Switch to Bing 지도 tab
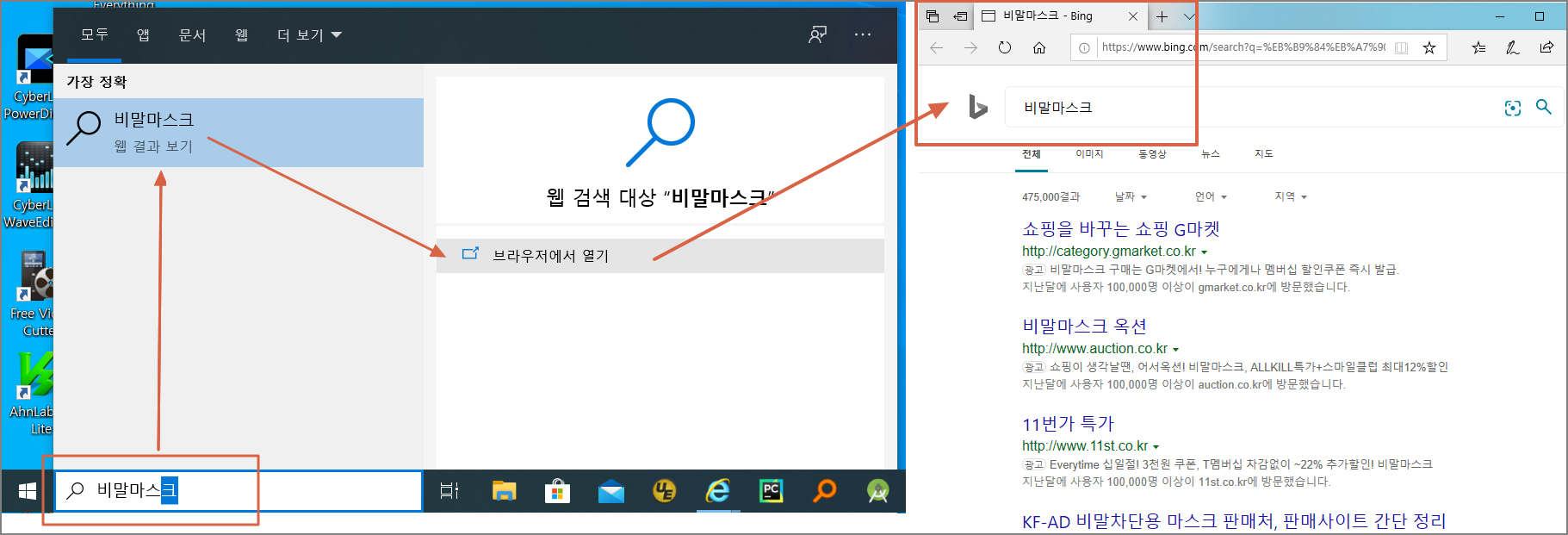1568x535 pixels. pos(1263,154)
